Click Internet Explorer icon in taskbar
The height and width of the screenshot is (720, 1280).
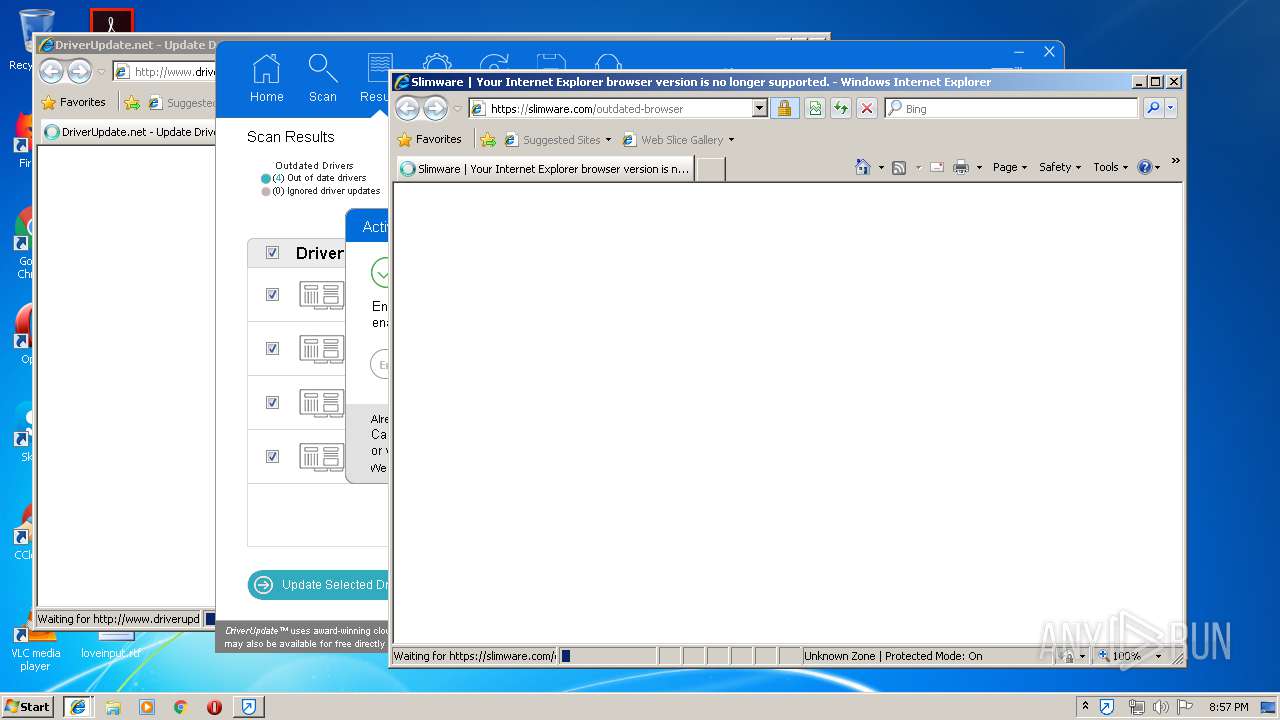pos(78,707)
